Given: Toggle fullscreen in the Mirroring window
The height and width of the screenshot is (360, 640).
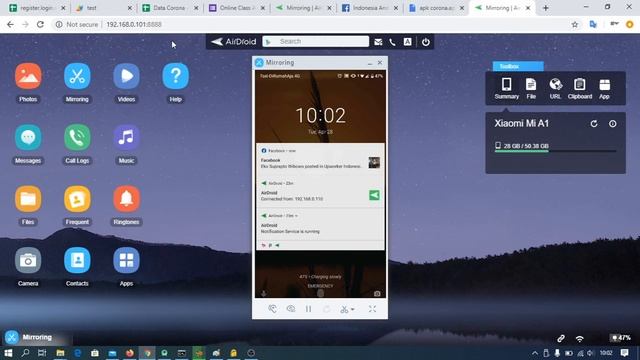Looking at the screenshot, I should [x=372, y=309].
